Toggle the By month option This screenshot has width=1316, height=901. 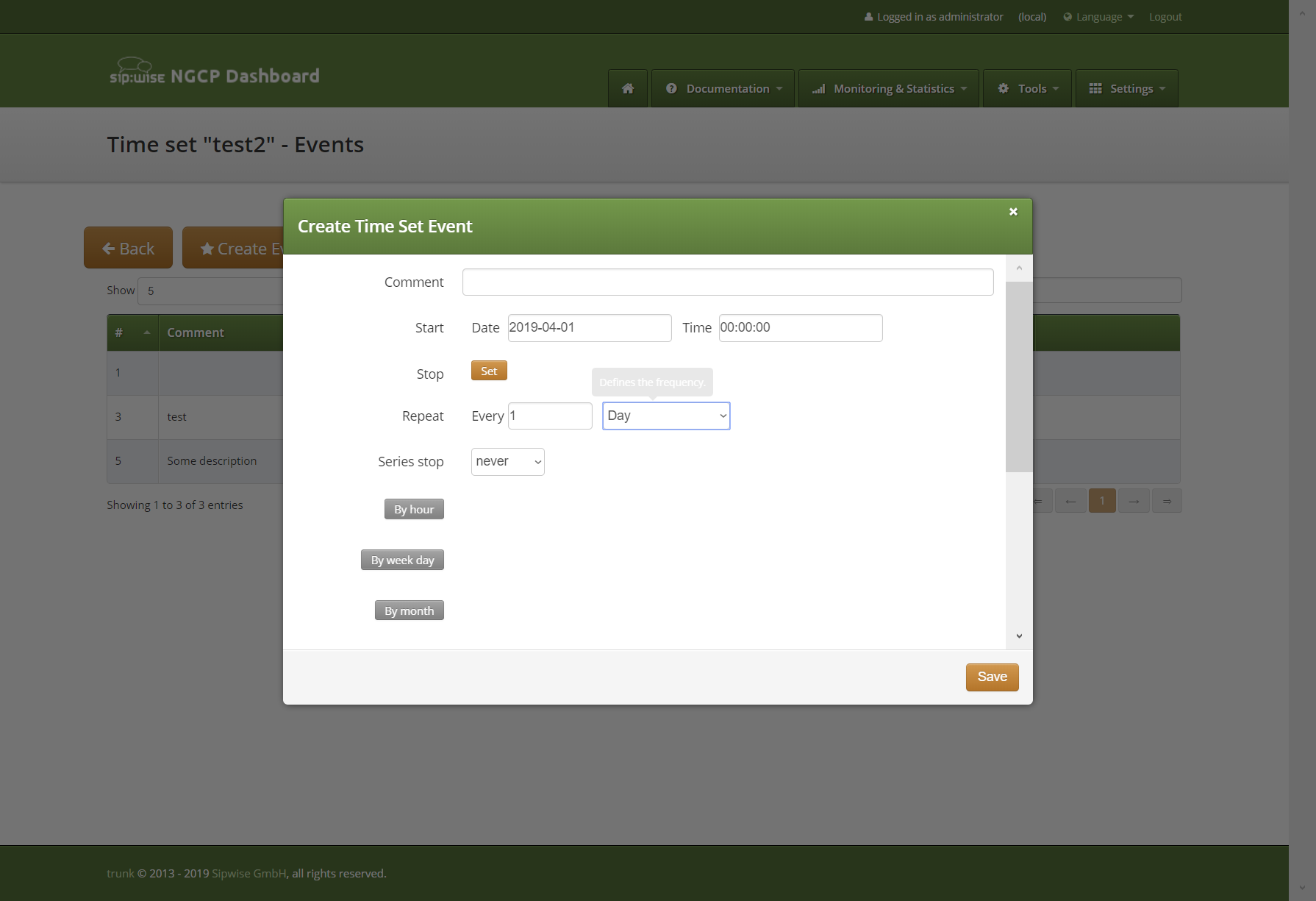tap(409, 611)
